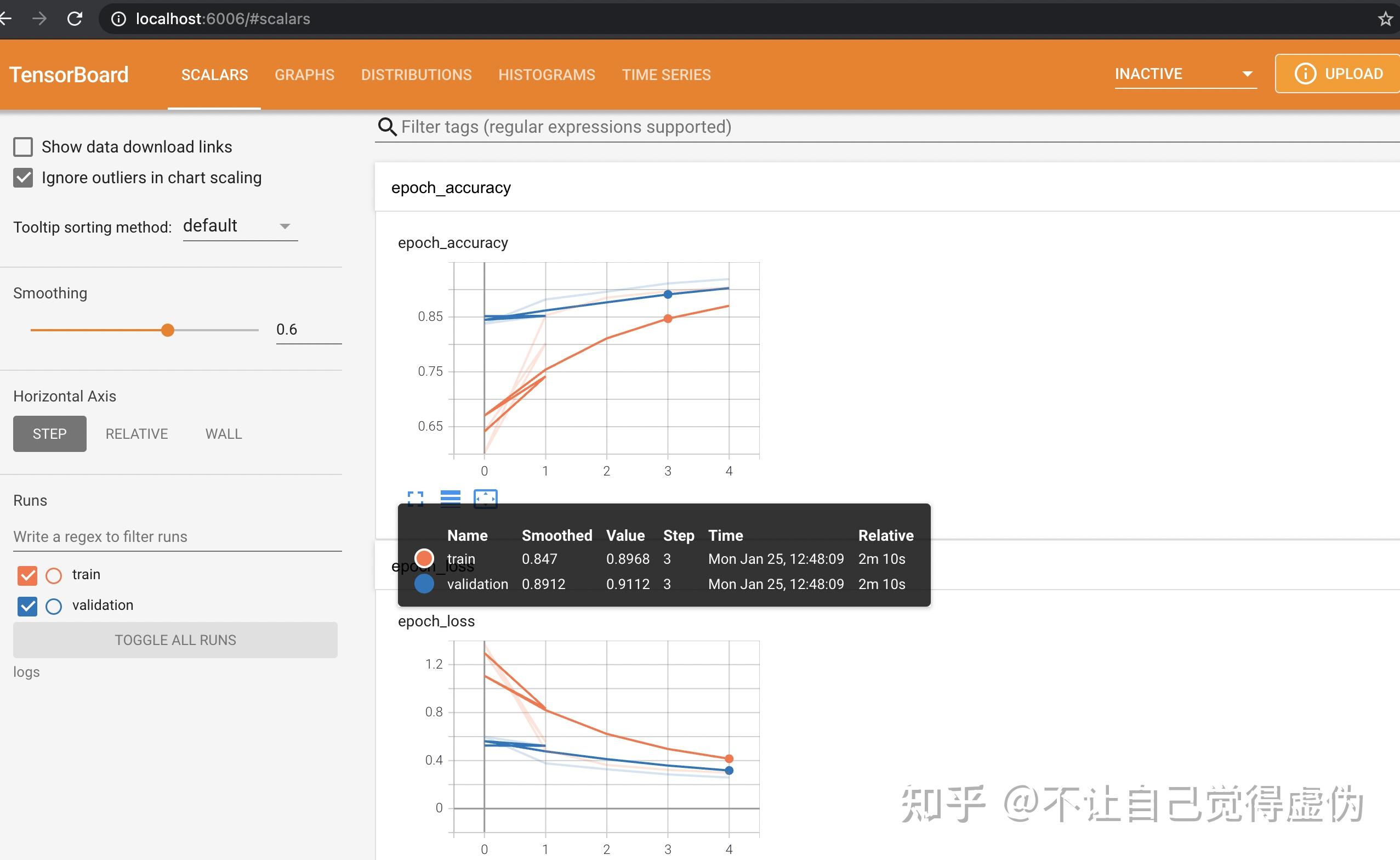
Task: Uncheck the train run checkbox
Action: [x=27, y=575]
